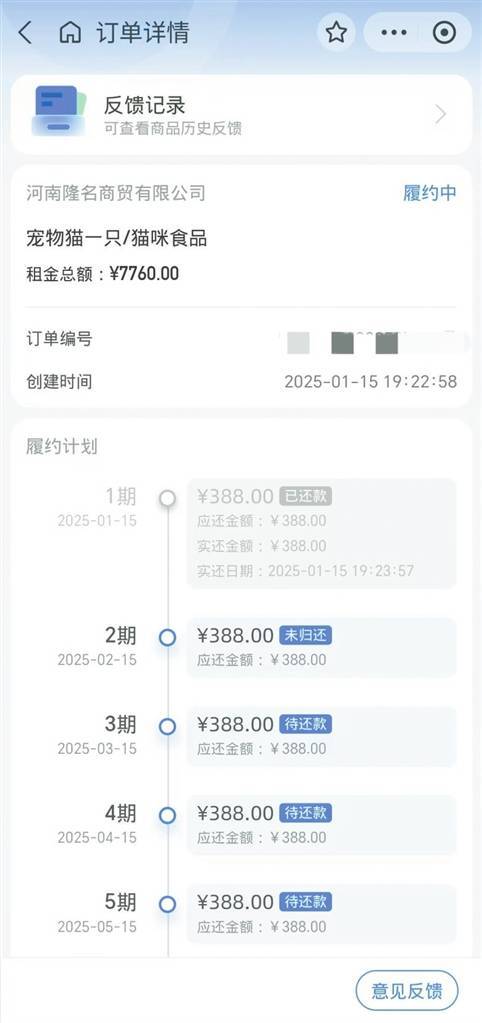The image size is (482, 1023).
Task: Open the 河南隆名商贸有限公司 merchant name
Action: coord(116,192)
